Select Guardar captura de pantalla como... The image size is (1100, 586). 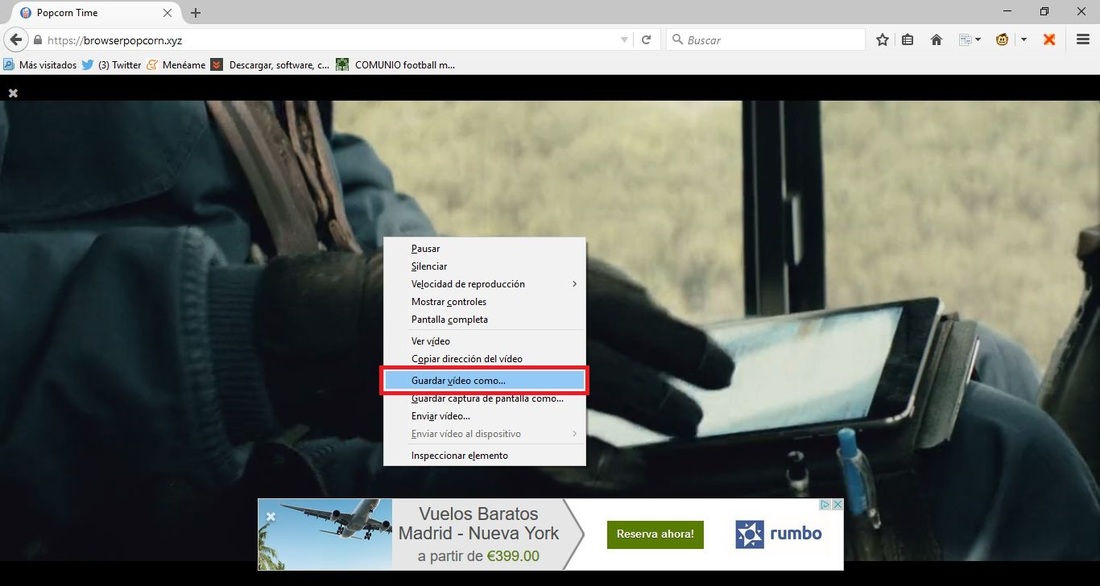(x=484, y=399)
